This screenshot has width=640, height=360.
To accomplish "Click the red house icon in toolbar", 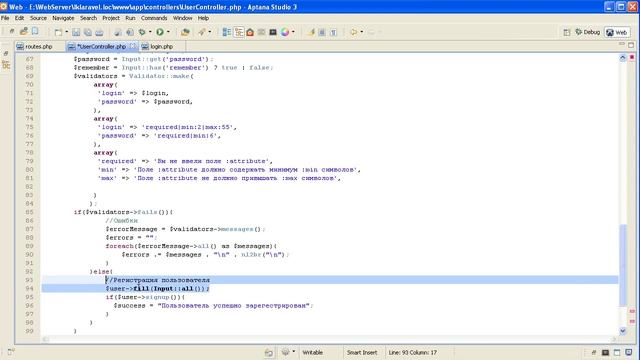I will [x=250, y=32].
